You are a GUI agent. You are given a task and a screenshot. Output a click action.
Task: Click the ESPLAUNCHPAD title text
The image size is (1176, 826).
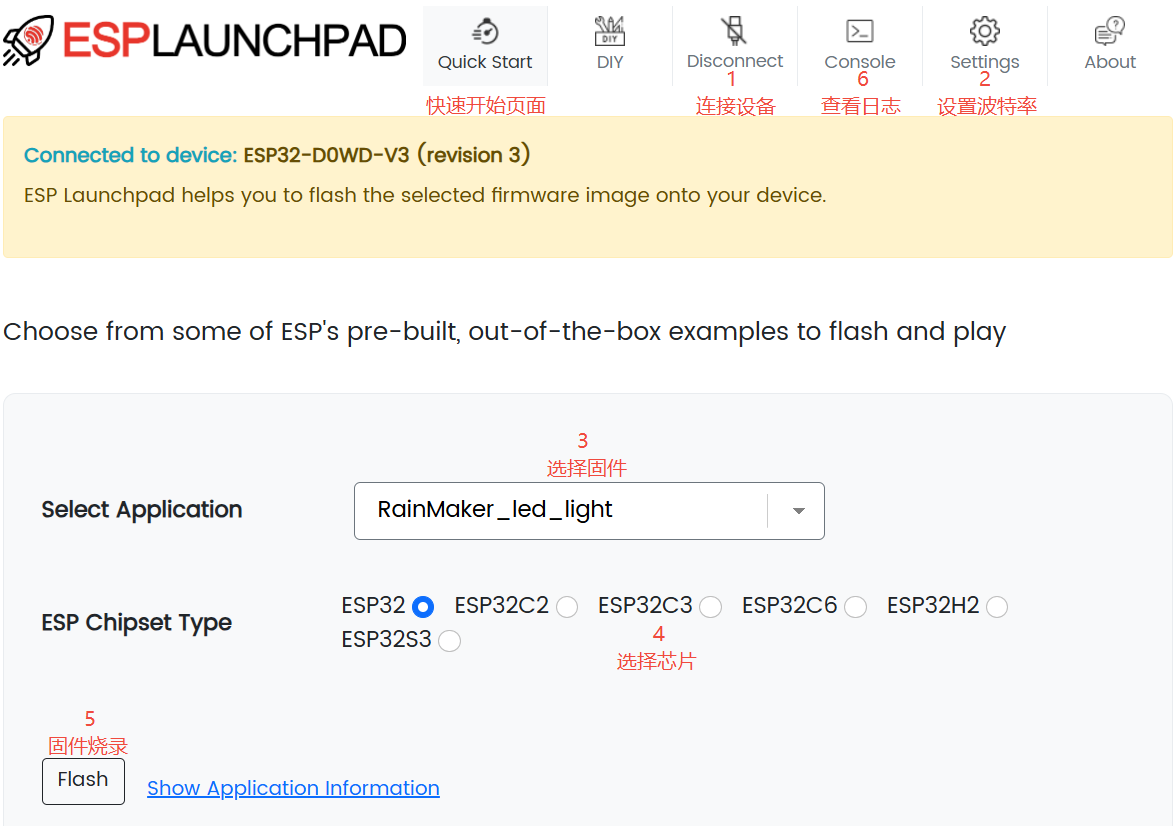235,40
